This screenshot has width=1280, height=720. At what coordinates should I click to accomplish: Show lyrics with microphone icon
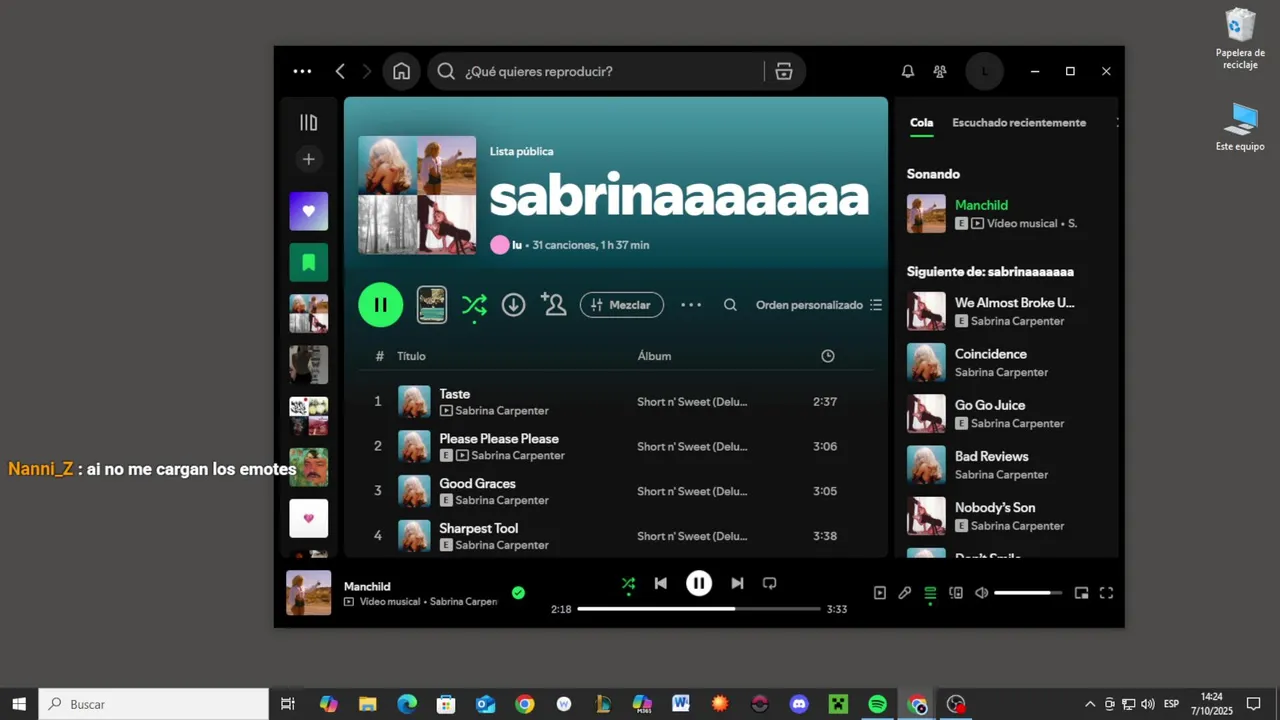pos(905,593)
